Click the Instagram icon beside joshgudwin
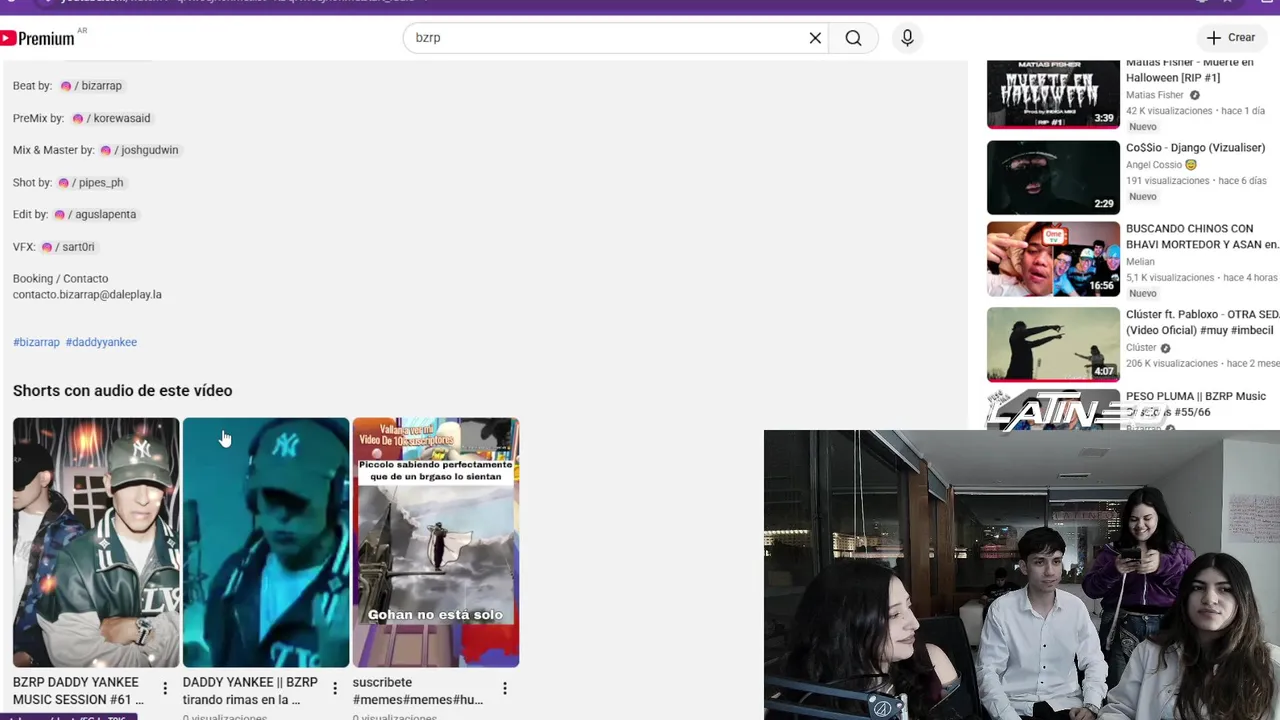Screen dimensions: 1280x720 pyautogui.click(x=105, y=150)
